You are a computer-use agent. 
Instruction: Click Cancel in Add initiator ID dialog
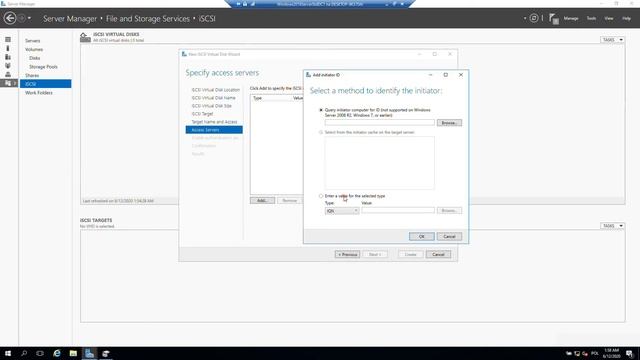pyautogui.click(x=449, y=236)
